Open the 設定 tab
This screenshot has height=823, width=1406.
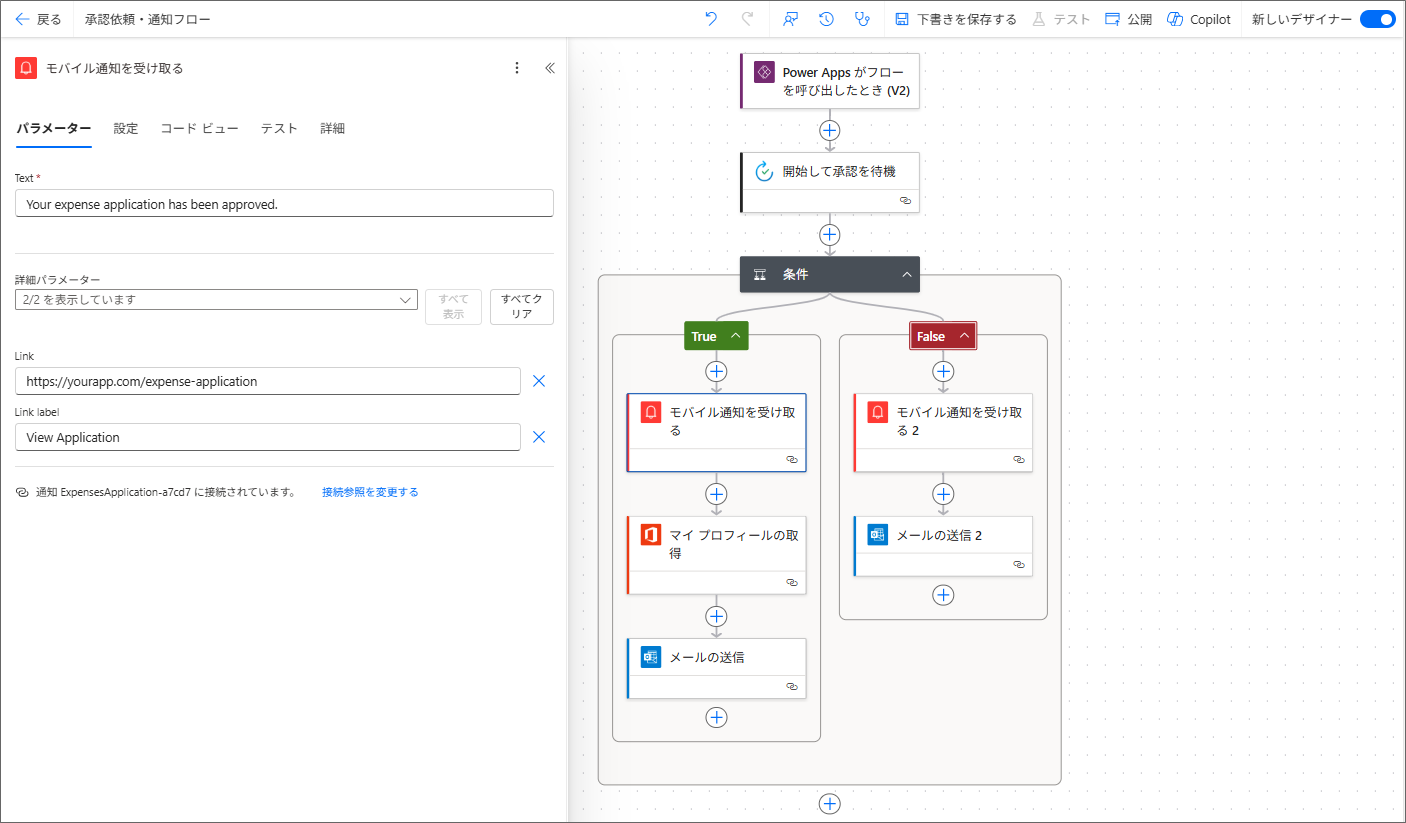click(126, 128)
